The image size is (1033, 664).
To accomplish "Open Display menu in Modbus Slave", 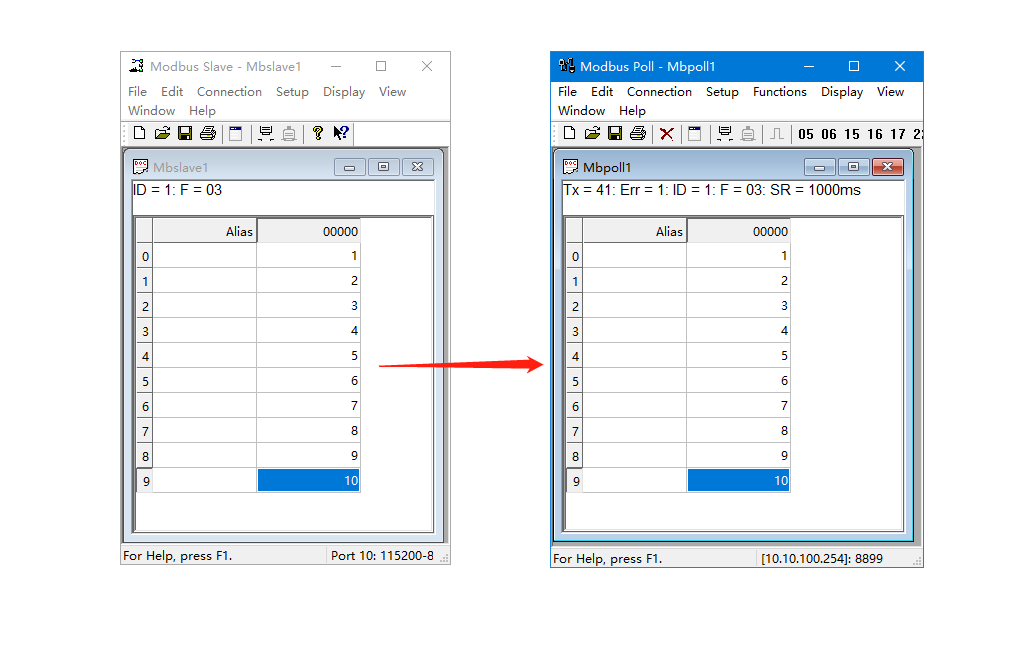I will click(344, 92).
